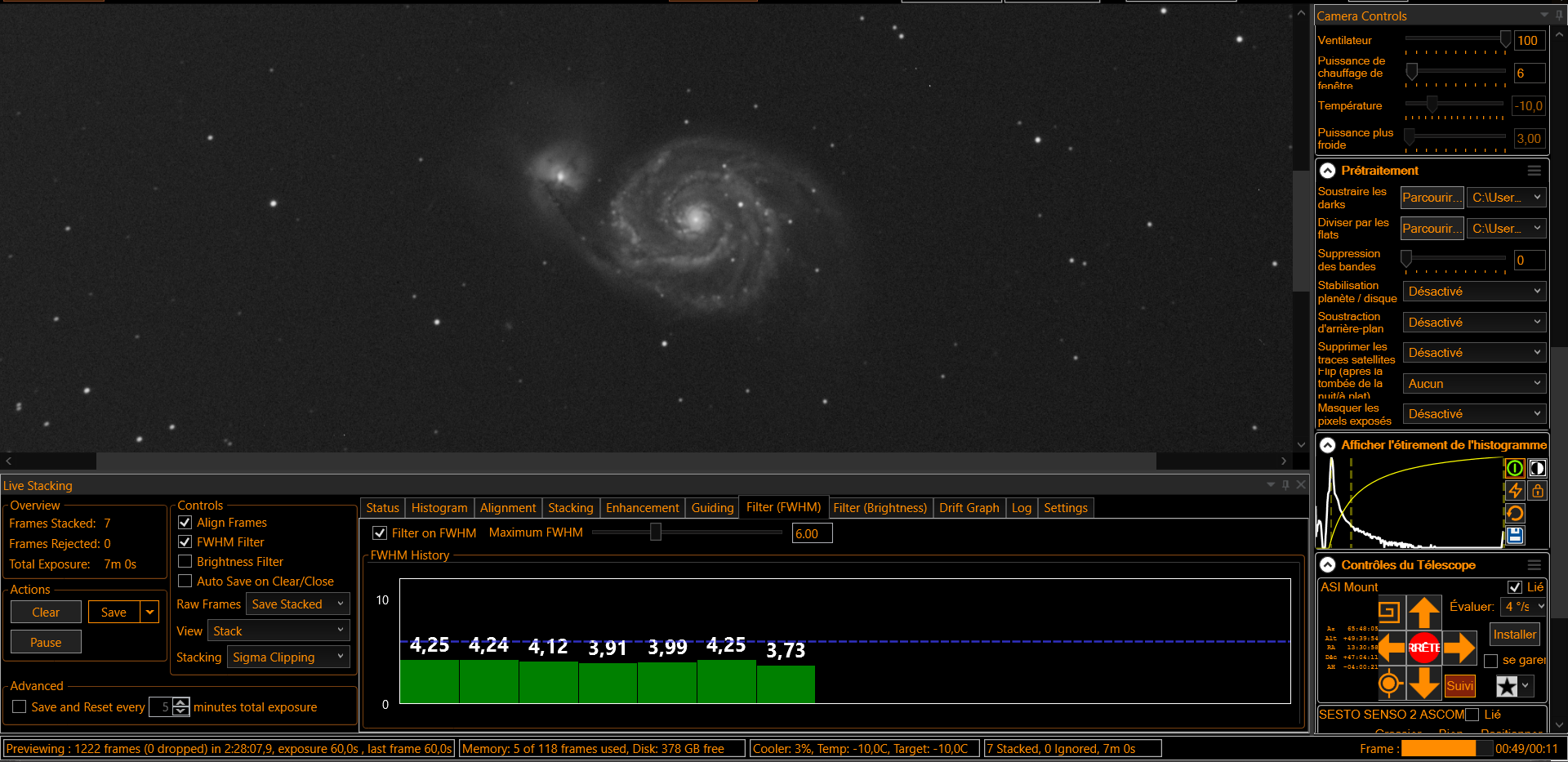Move the mount up with the up arrow
Image resolution: width=1568 pixels, height=762 pixels.
tap(1424, 613)
